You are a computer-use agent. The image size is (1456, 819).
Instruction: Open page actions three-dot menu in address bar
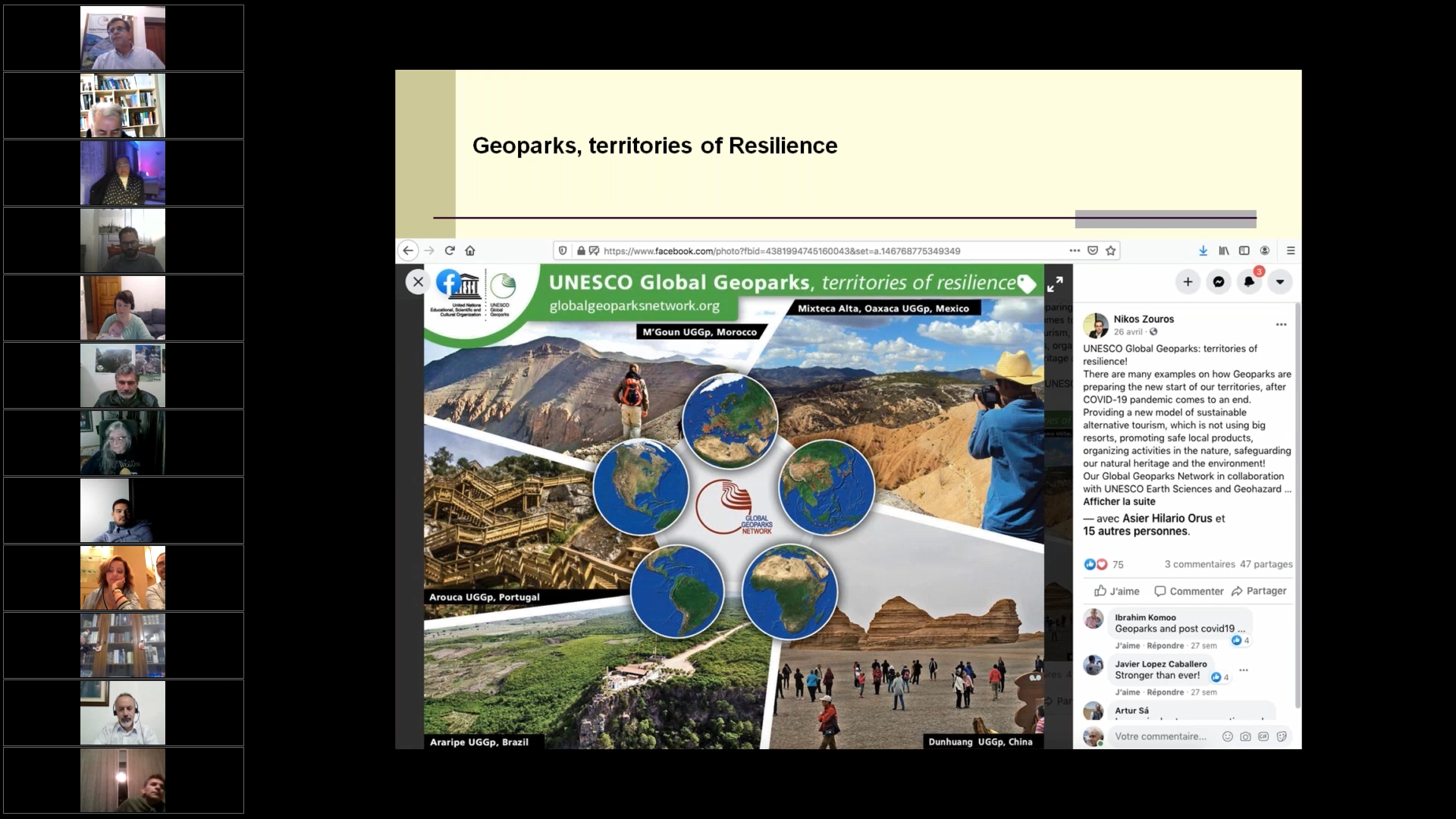tap(1075, 250)
